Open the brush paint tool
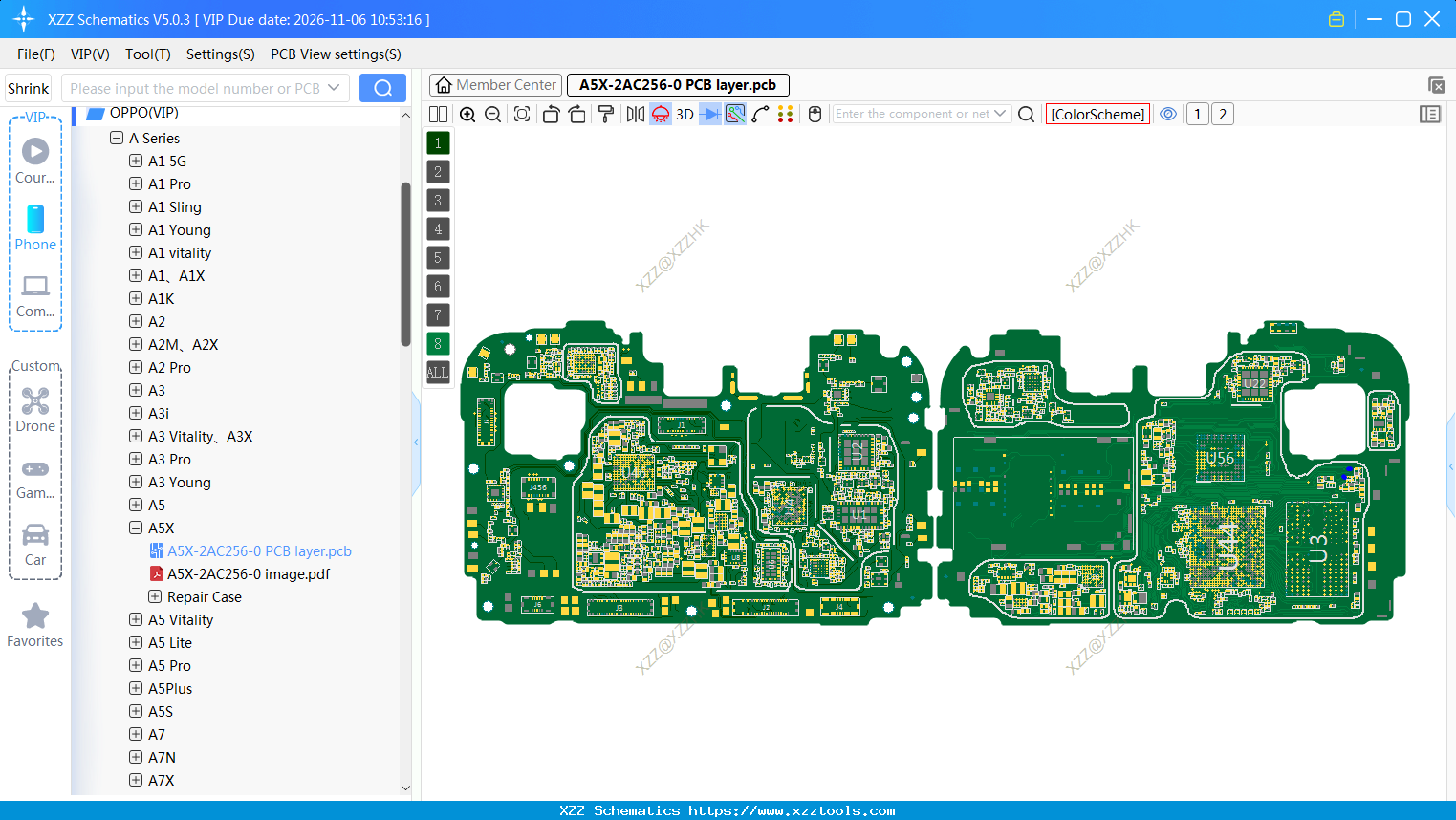 point(605,114)
